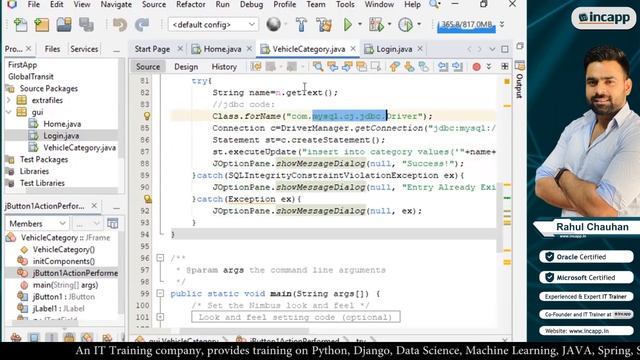Click the red Start Macro Recording icon
Image resolution: width=640 pixels, height=360 pixels.
pyautogui.click(x=476, y=67)
